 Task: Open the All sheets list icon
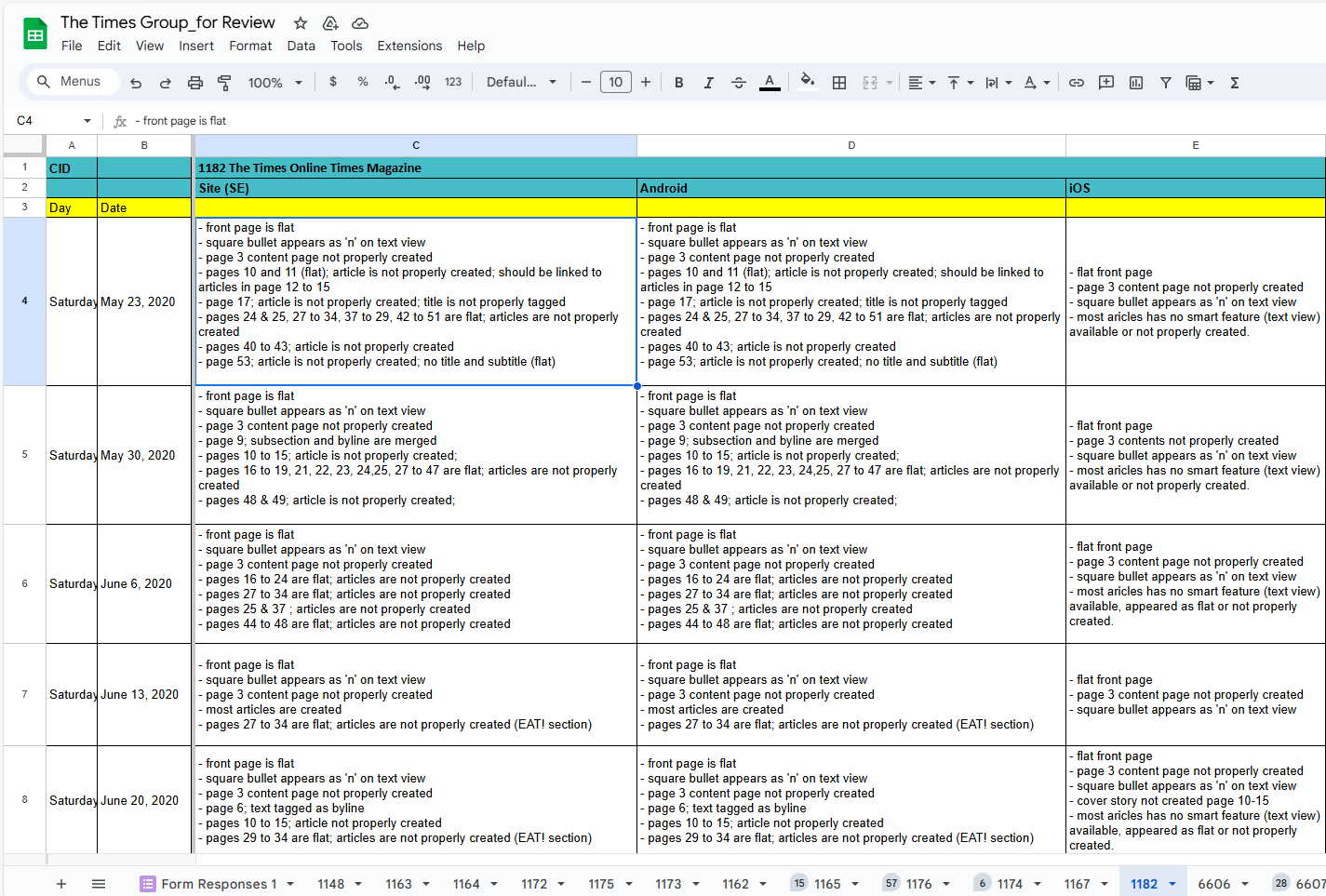[99, 884]
